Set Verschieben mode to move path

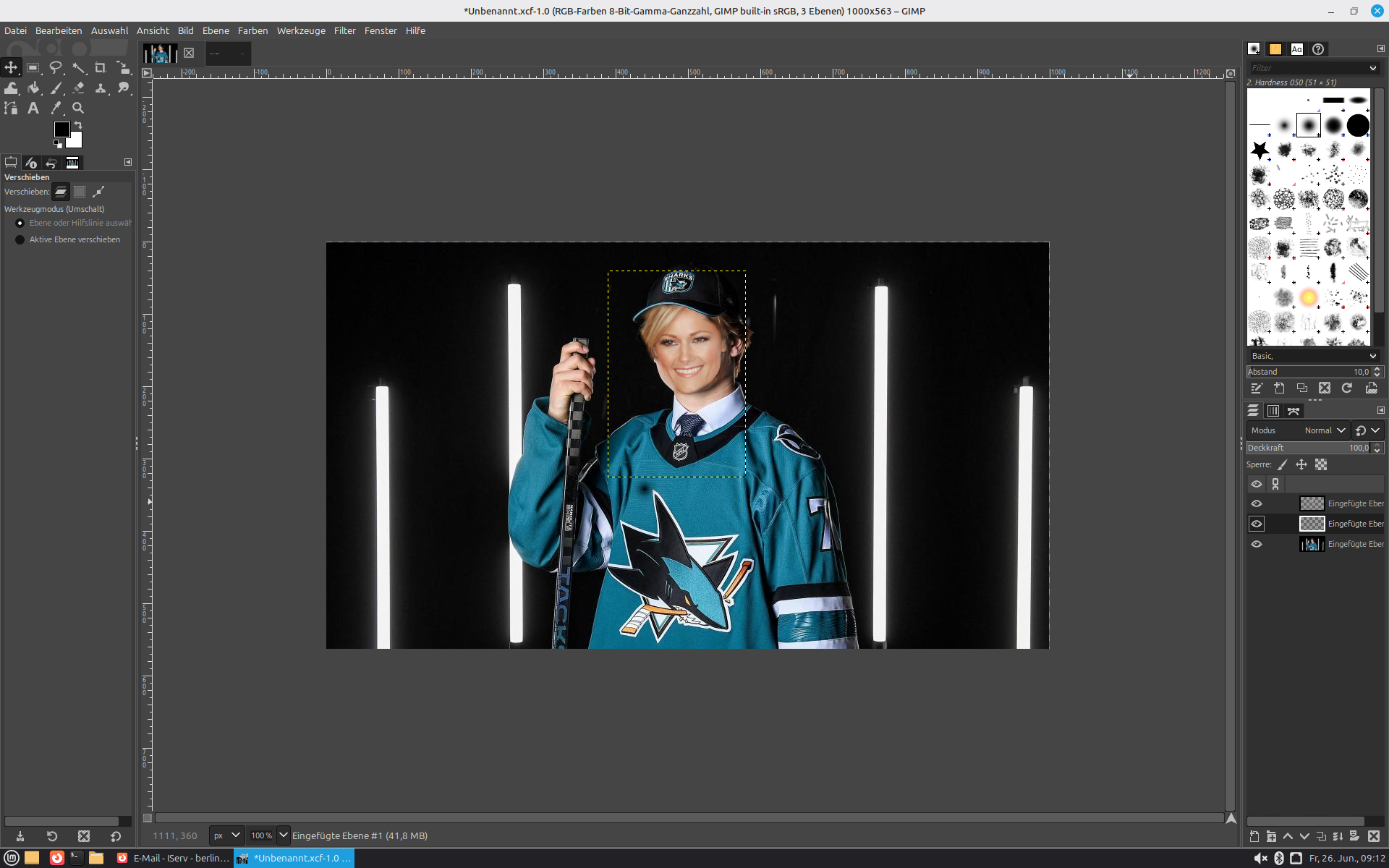pos(98,192)
